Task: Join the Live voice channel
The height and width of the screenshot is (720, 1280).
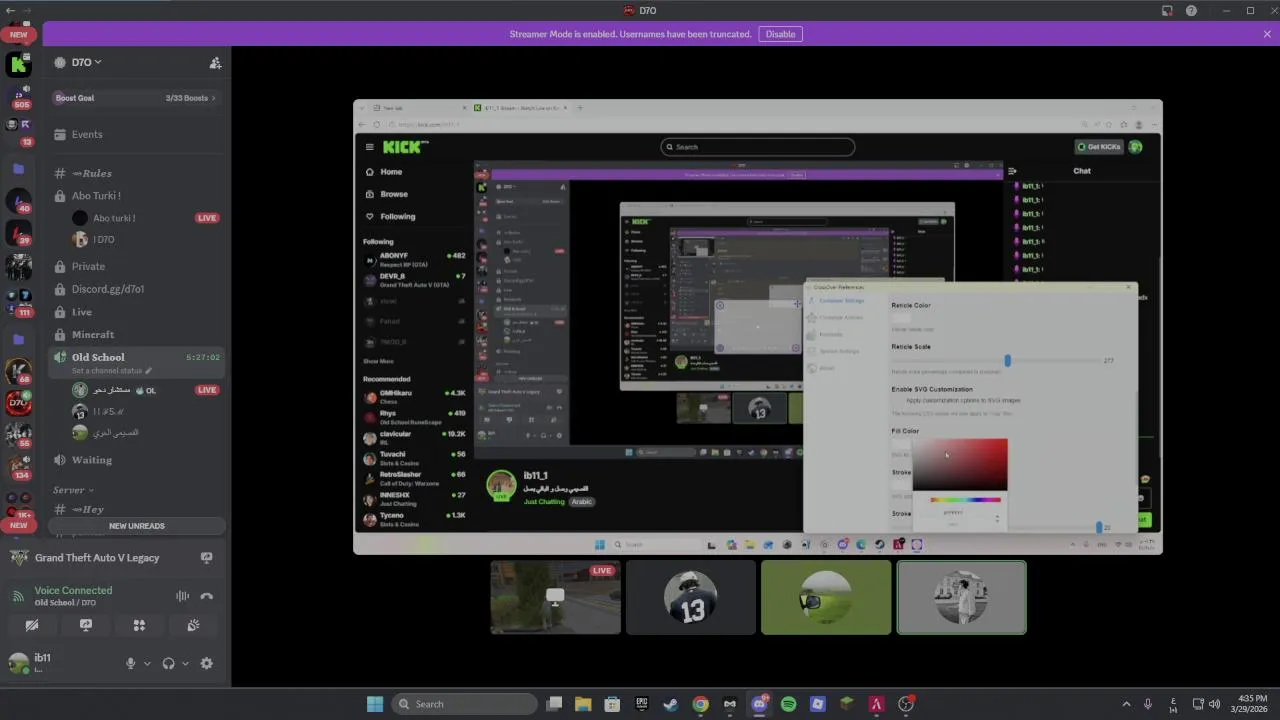Action: point(138,312)
